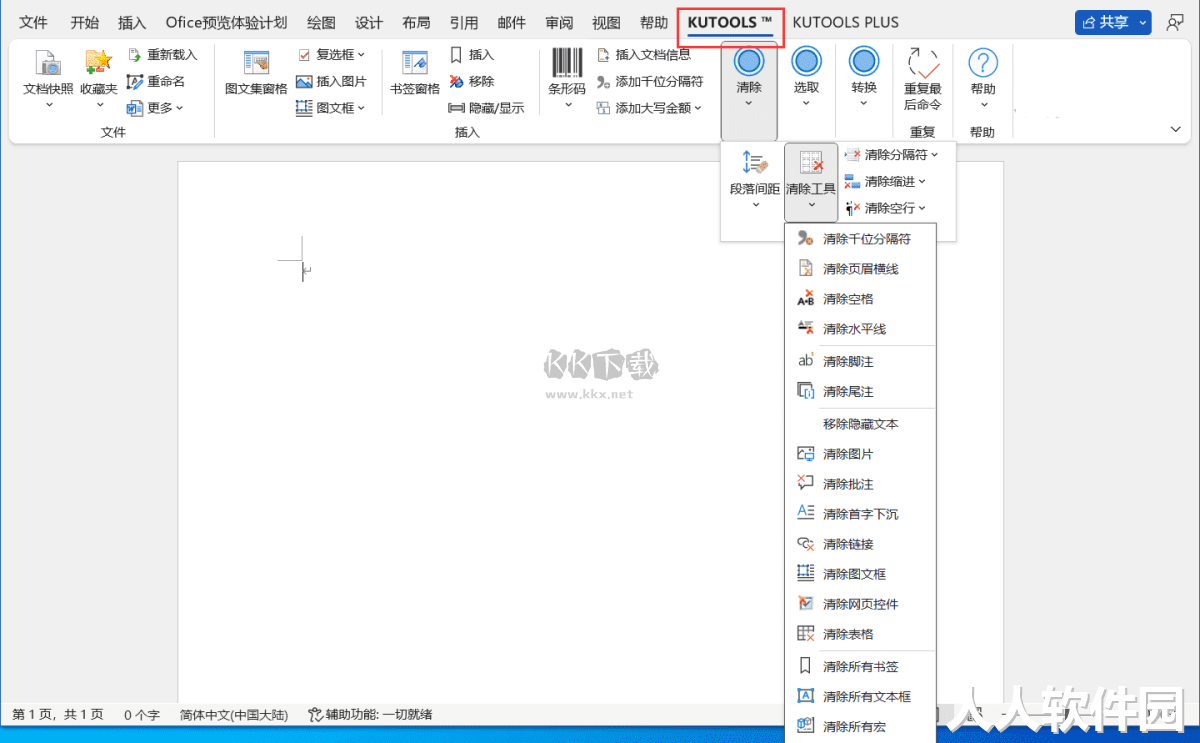The image size is (1200, 743).
Task: Click 插入文档信息 icon
Action: click(603, 55)
